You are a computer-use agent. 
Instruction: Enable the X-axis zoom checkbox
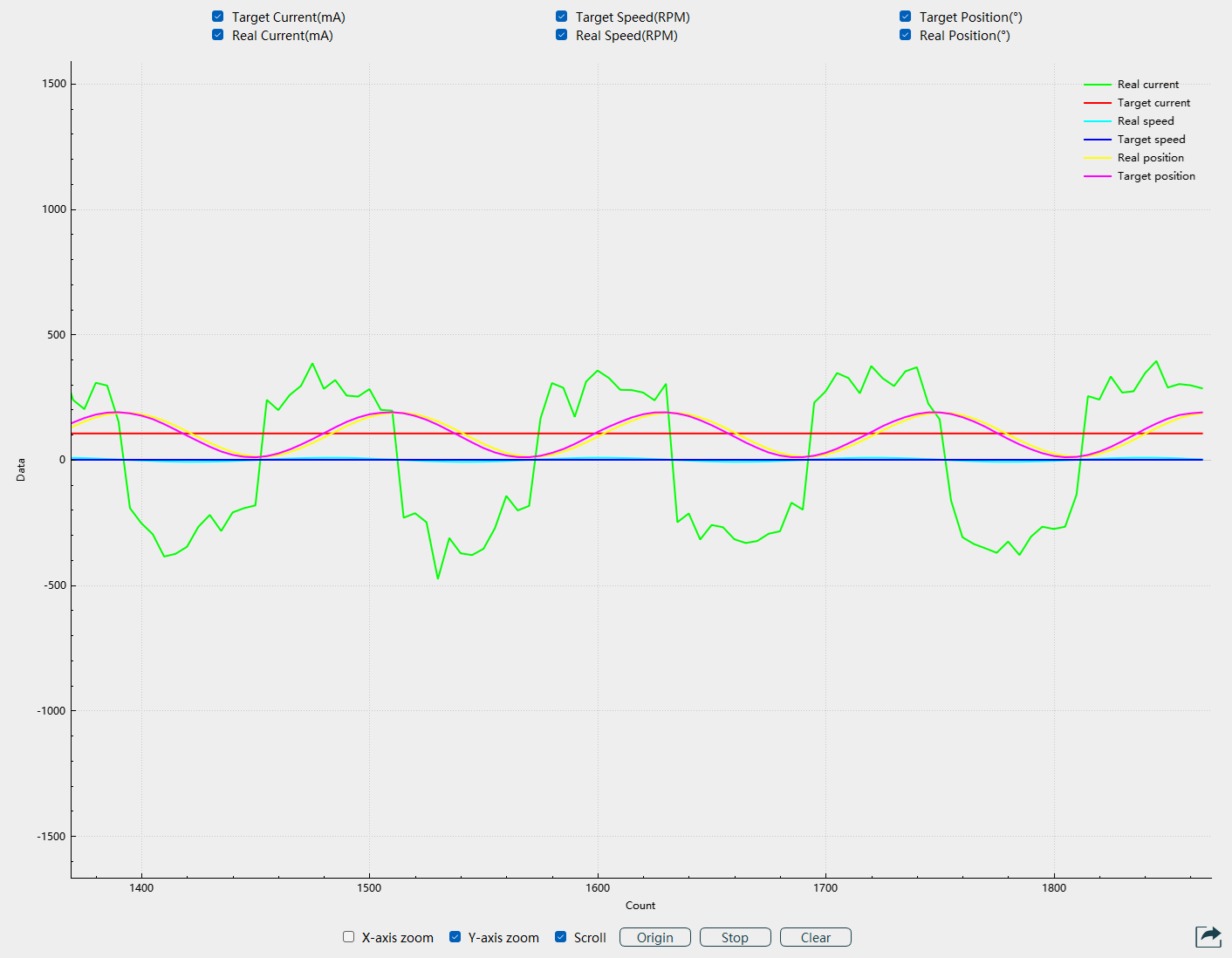[349, 937]
